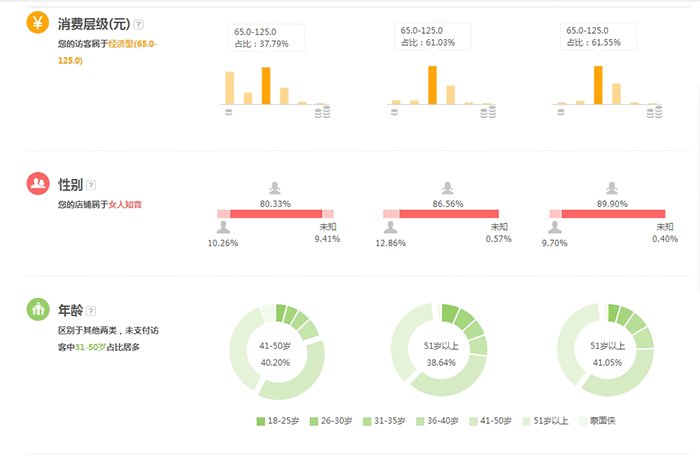Toggle the 41-50岁 legend entry
This screenshot has width=700, height=460.
493,421
